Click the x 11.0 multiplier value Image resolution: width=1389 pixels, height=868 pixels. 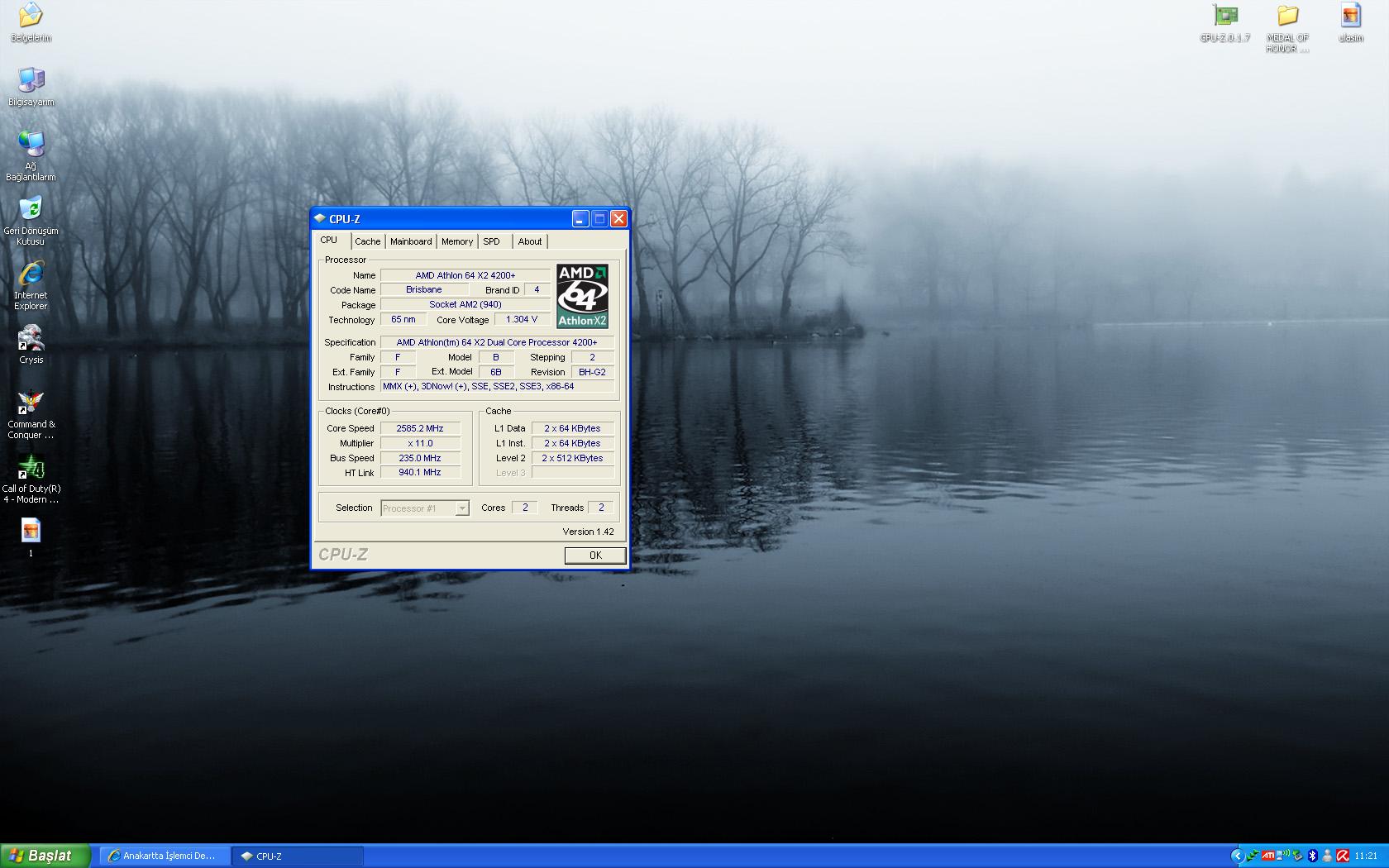coord(420,443)
